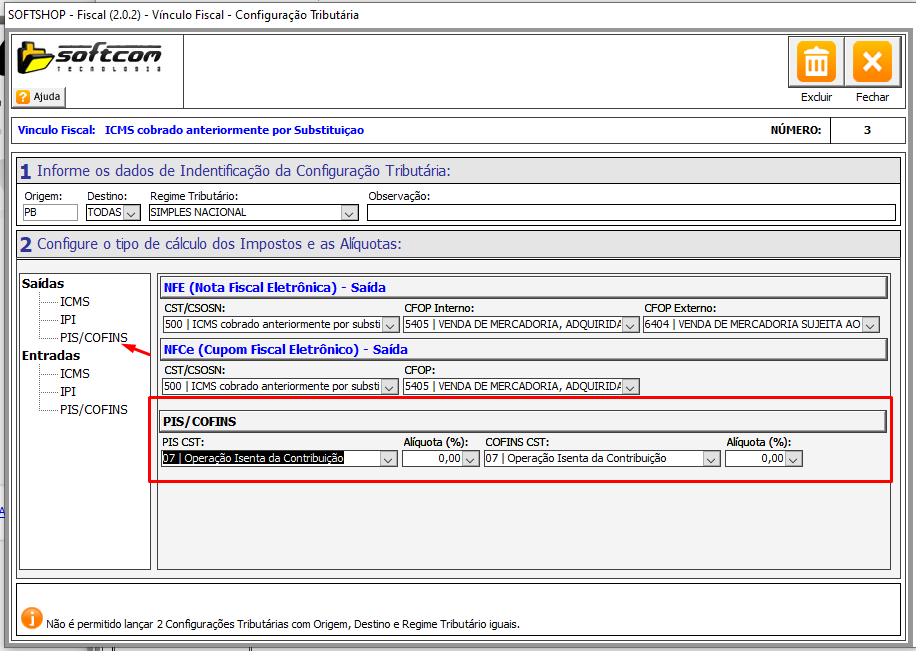
Task: Click the Excluir trash can icon
Action: coord(817,63)
